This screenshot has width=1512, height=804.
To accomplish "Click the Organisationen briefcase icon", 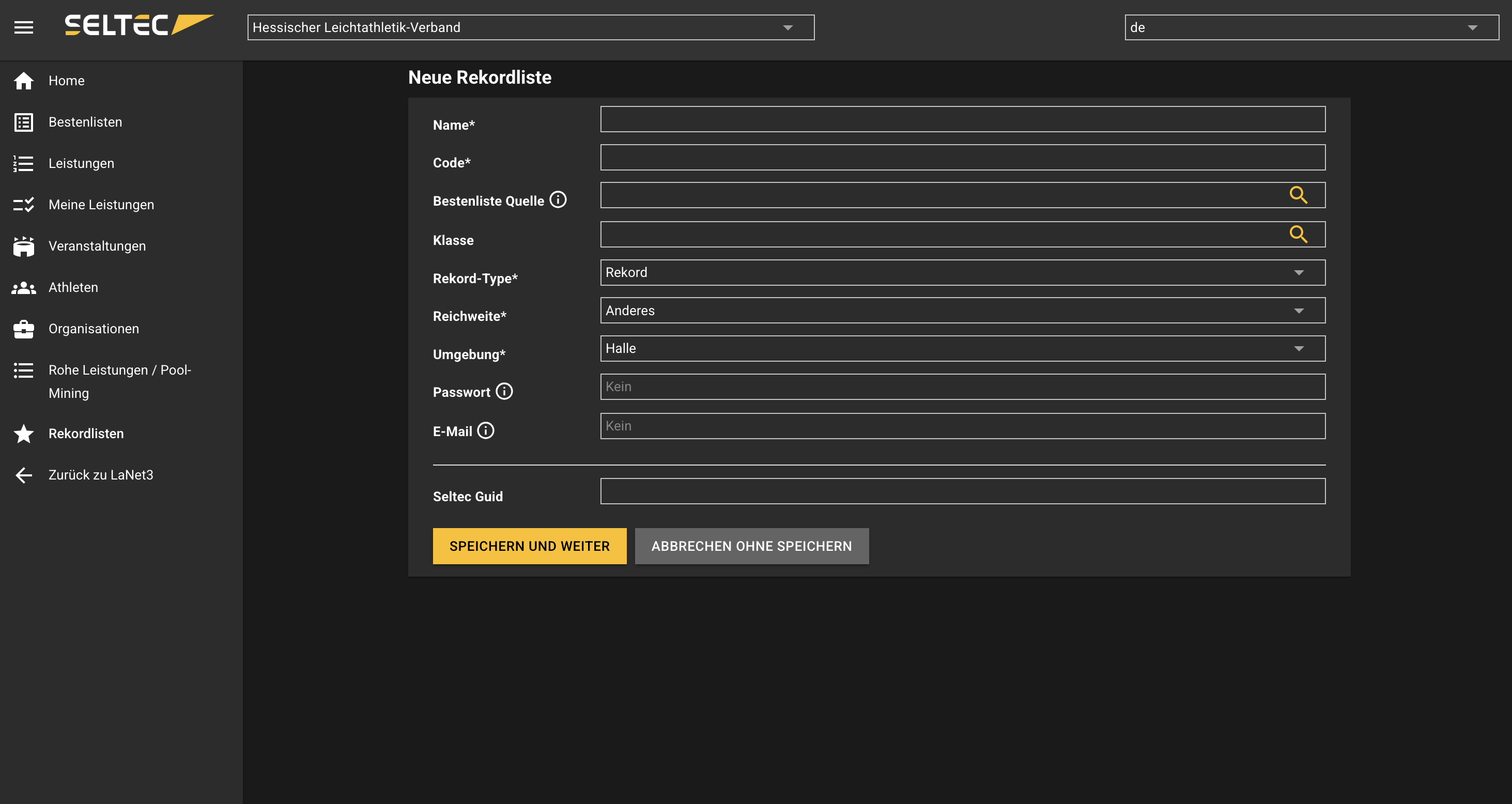I will pos(23,329).
